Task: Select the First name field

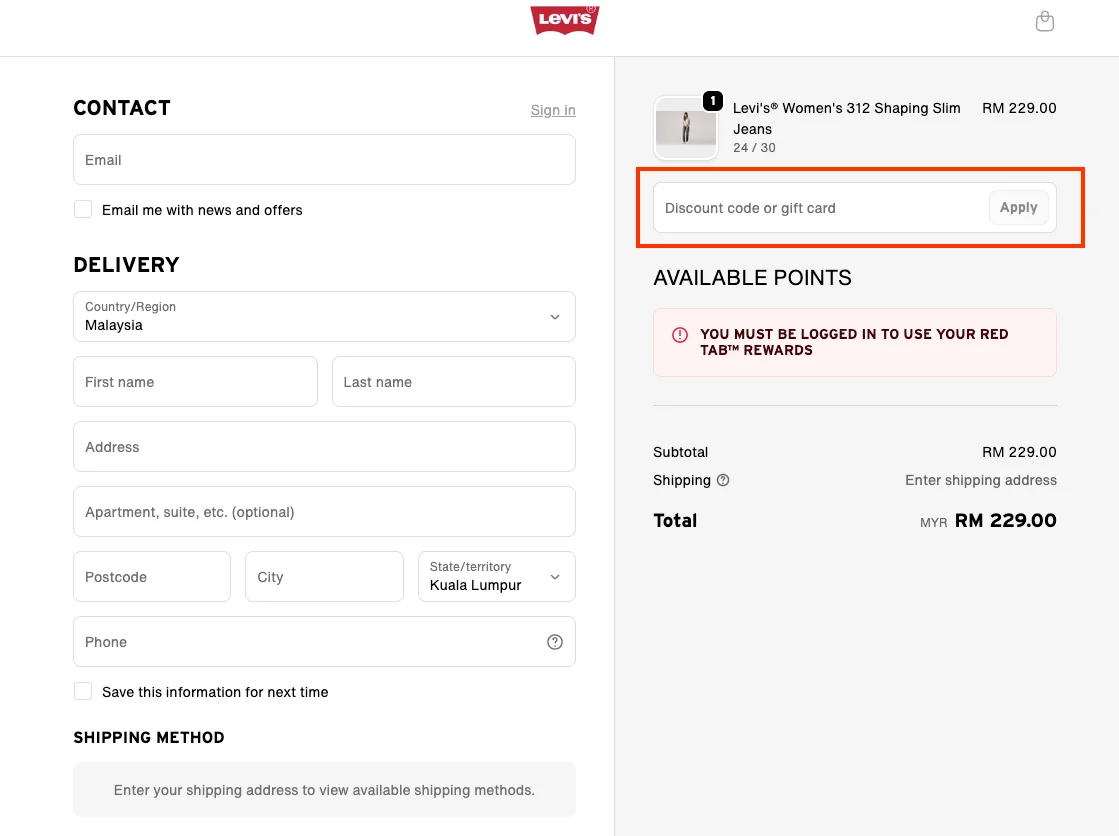Action: [x=196, y=381]
